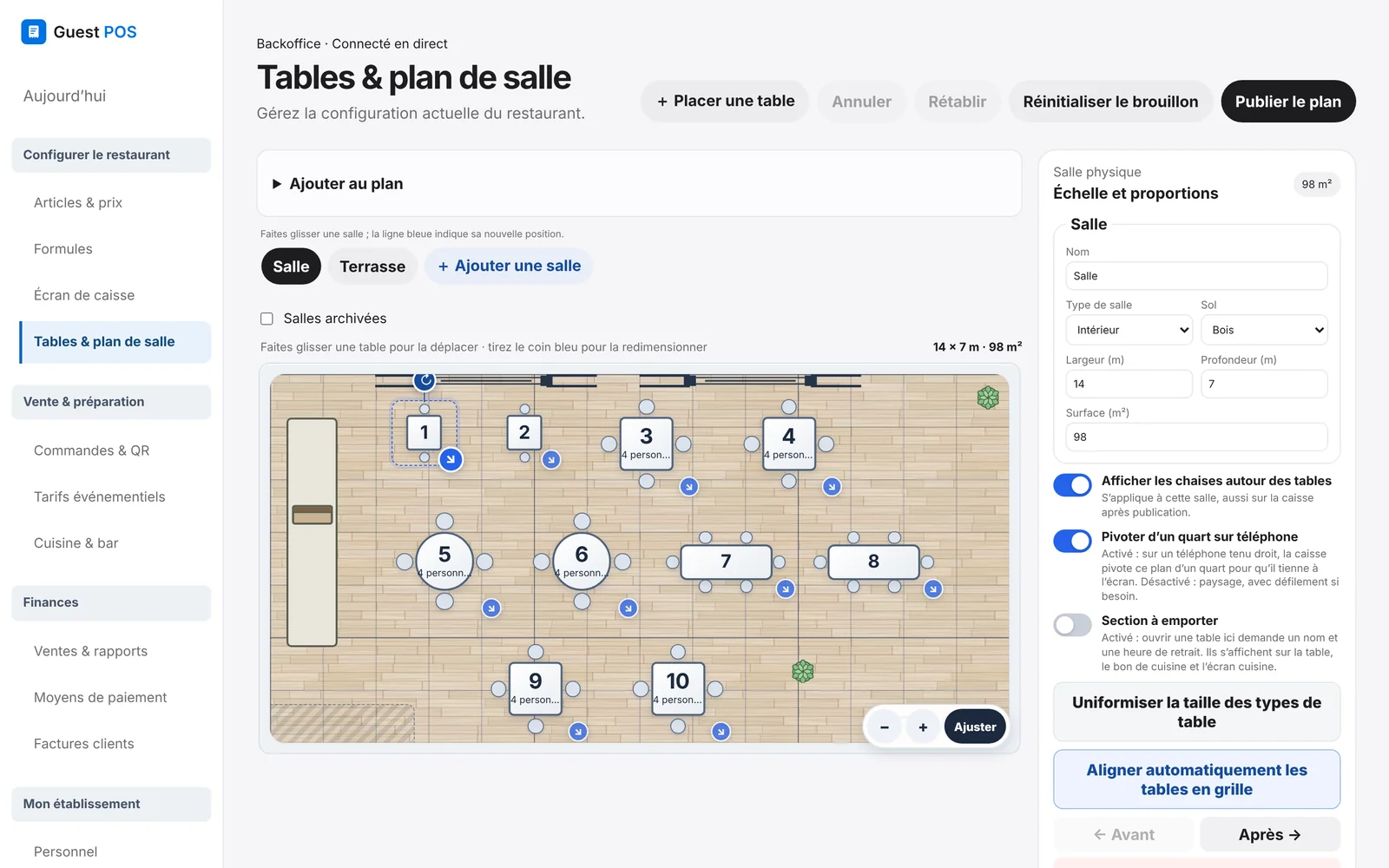Click the blue resize handle of table 1

451,459
